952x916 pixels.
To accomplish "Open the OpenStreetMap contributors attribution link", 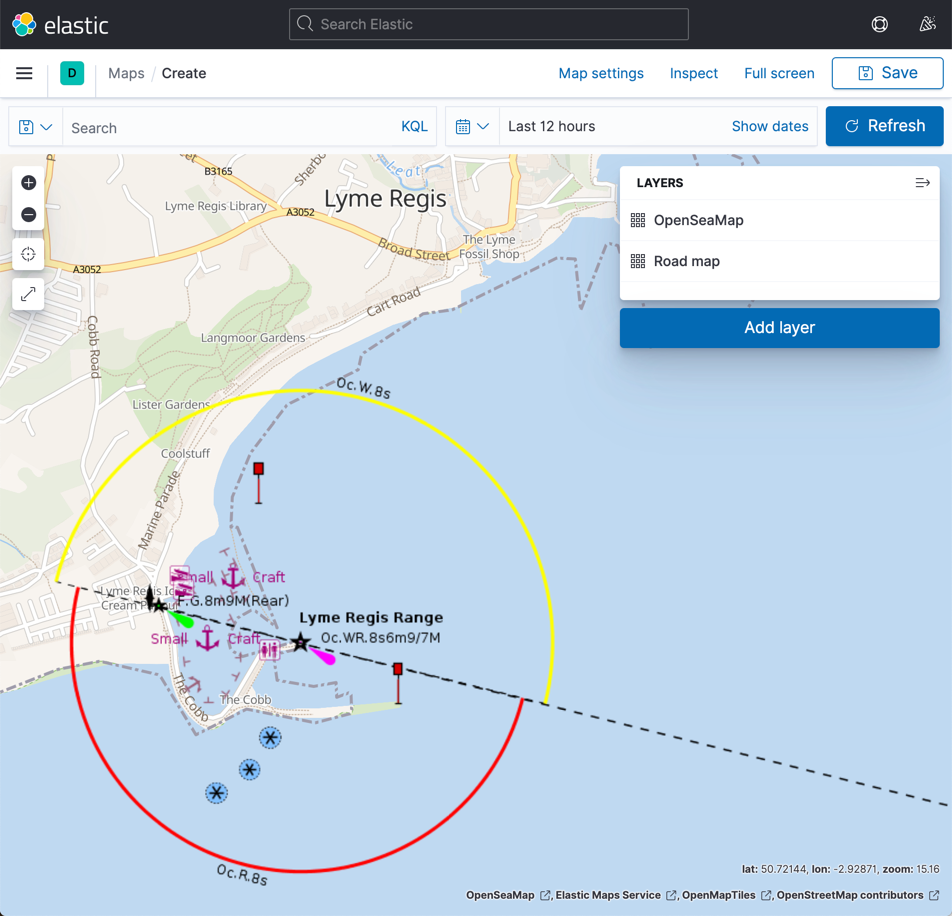I will point(850,895).
